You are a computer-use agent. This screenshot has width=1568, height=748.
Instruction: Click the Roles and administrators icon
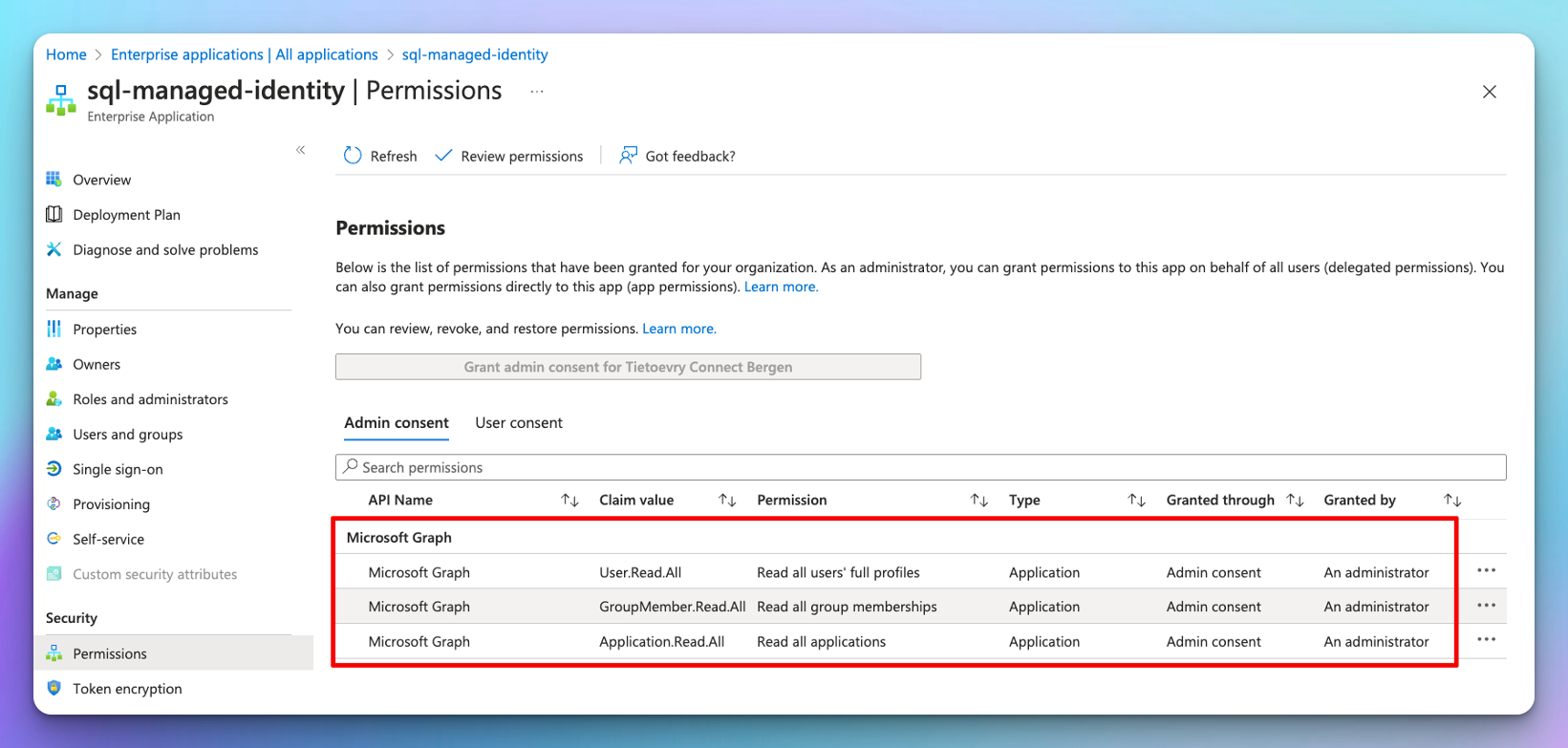tap(54, 399)
